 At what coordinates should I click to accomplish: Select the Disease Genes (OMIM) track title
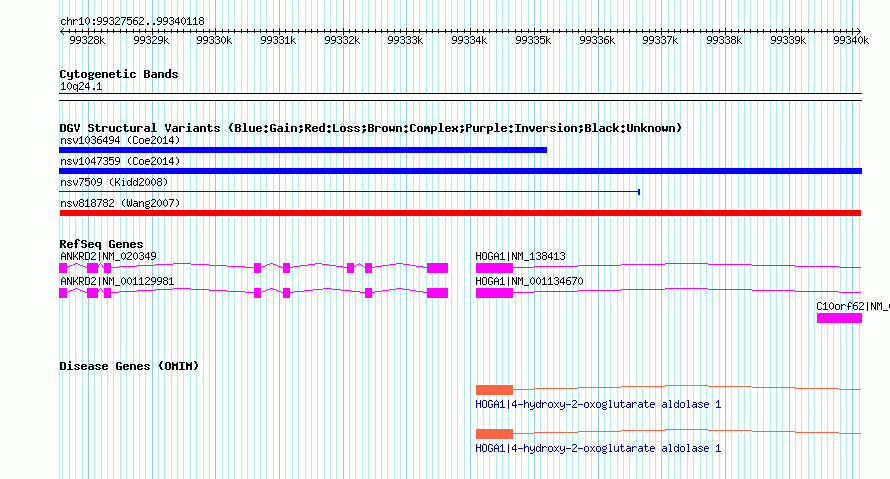tap(129, 366)
